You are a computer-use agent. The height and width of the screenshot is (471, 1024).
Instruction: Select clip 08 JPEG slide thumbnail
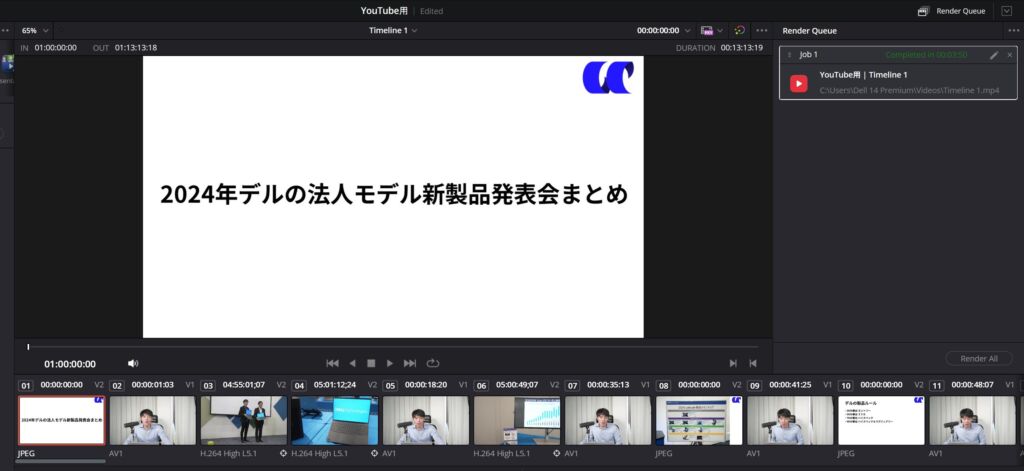point(699,420)
